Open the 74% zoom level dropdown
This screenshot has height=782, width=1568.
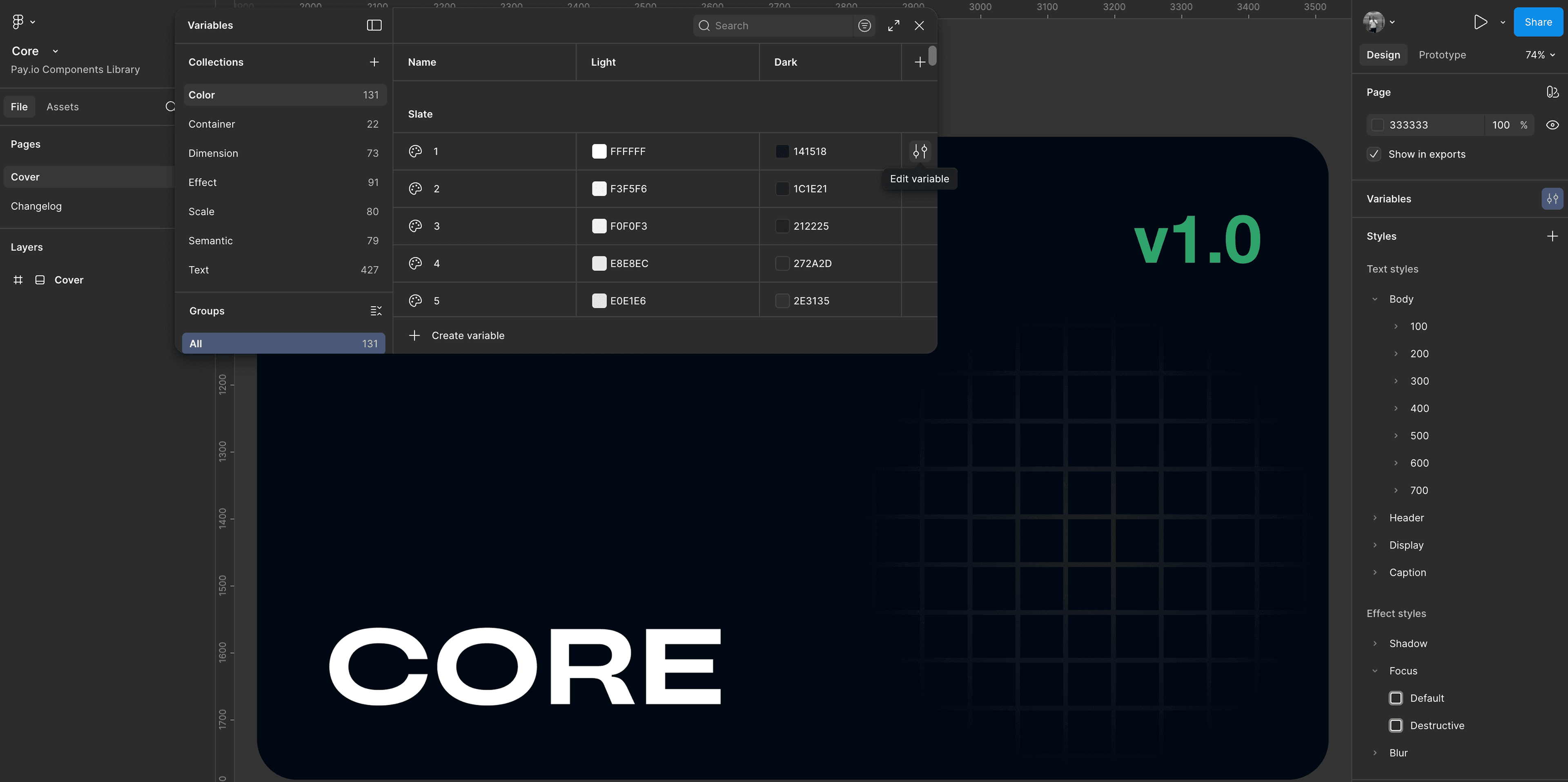tap(1540, 55)
